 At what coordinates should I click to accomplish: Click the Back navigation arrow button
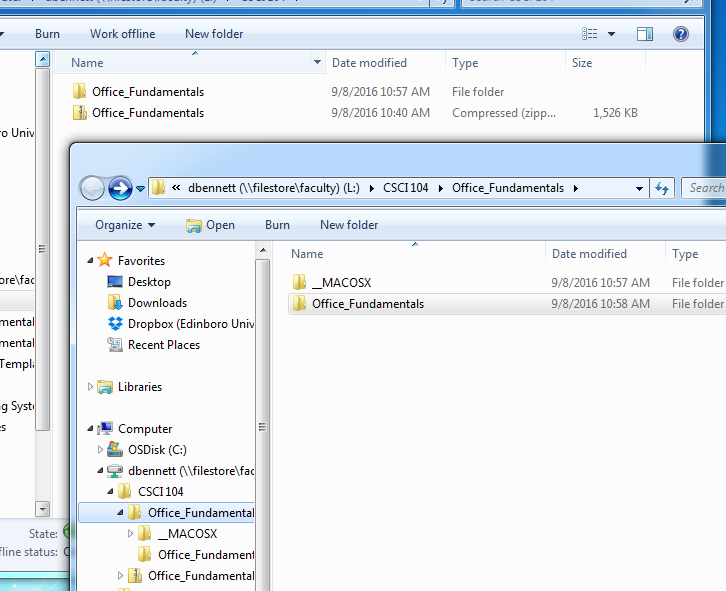[x=93, y=188]
